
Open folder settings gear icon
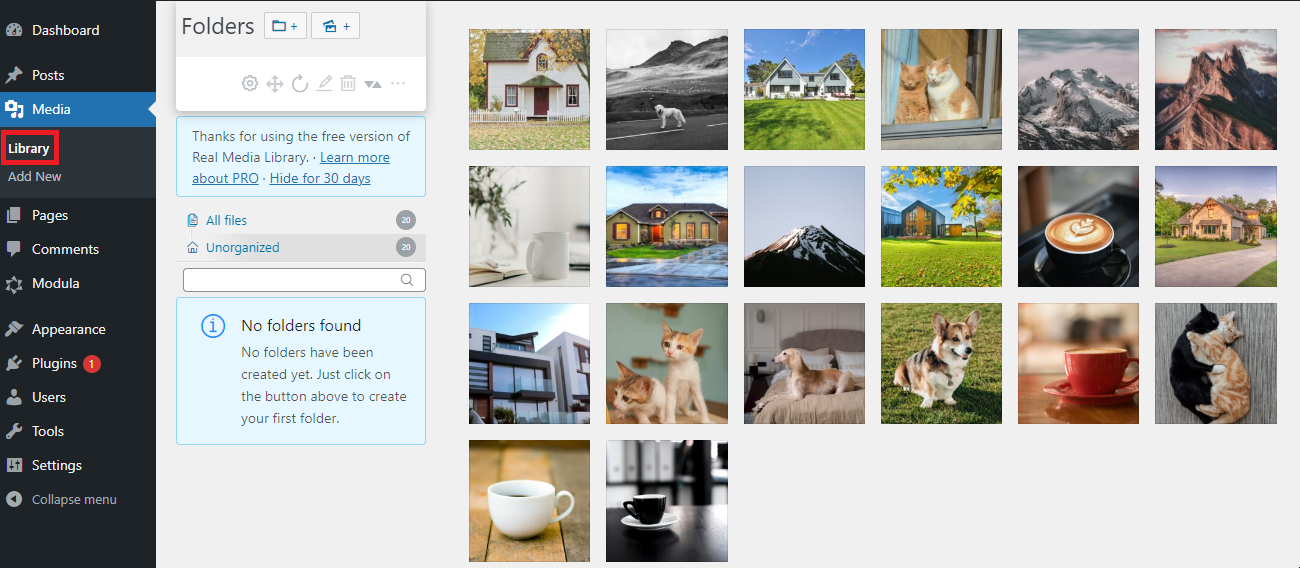250,83
